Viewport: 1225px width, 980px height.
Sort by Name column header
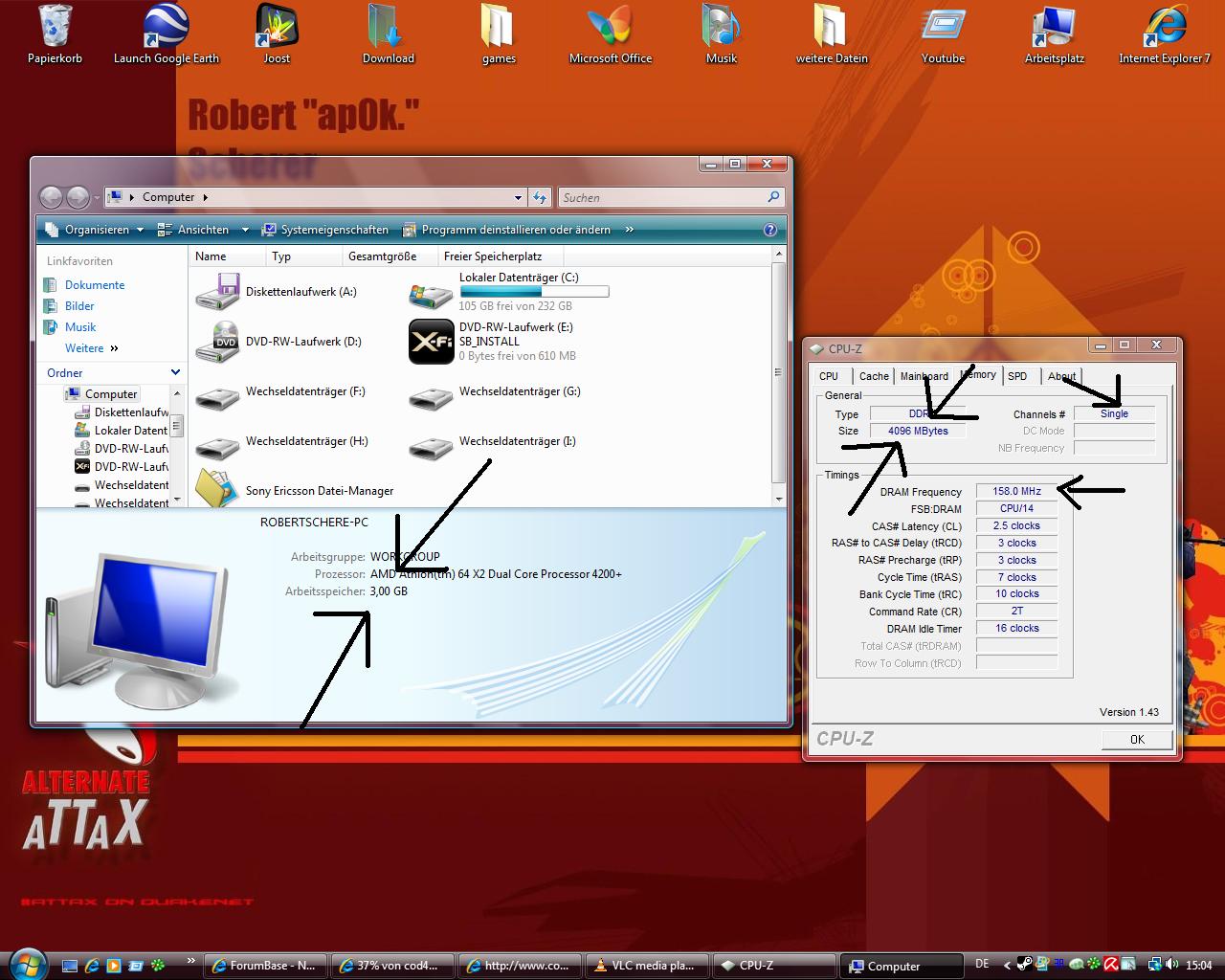pos(228,256)
